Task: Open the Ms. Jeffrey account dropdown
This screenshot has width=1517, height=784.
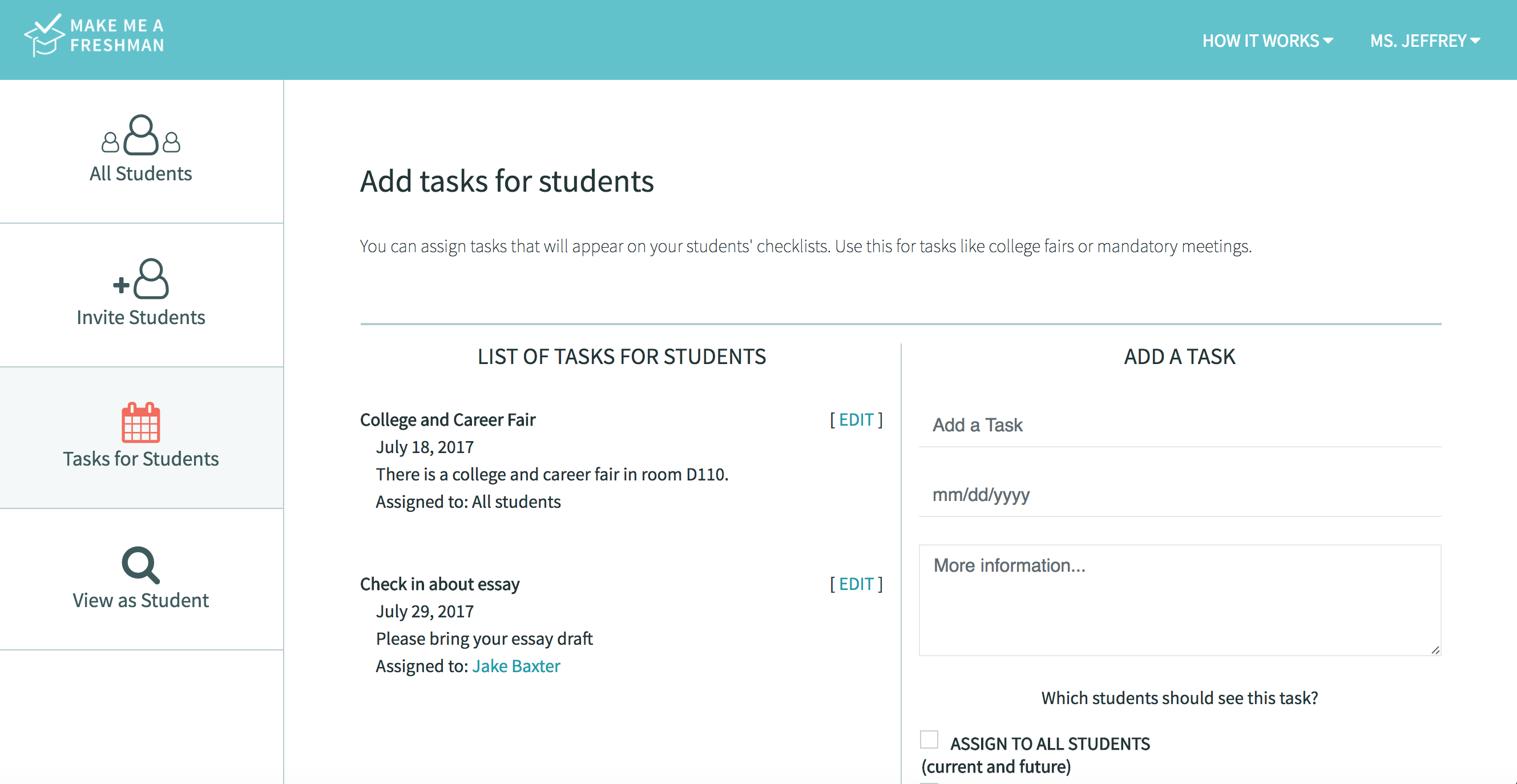Action: pyautogui.click(x=1425, y=41)
